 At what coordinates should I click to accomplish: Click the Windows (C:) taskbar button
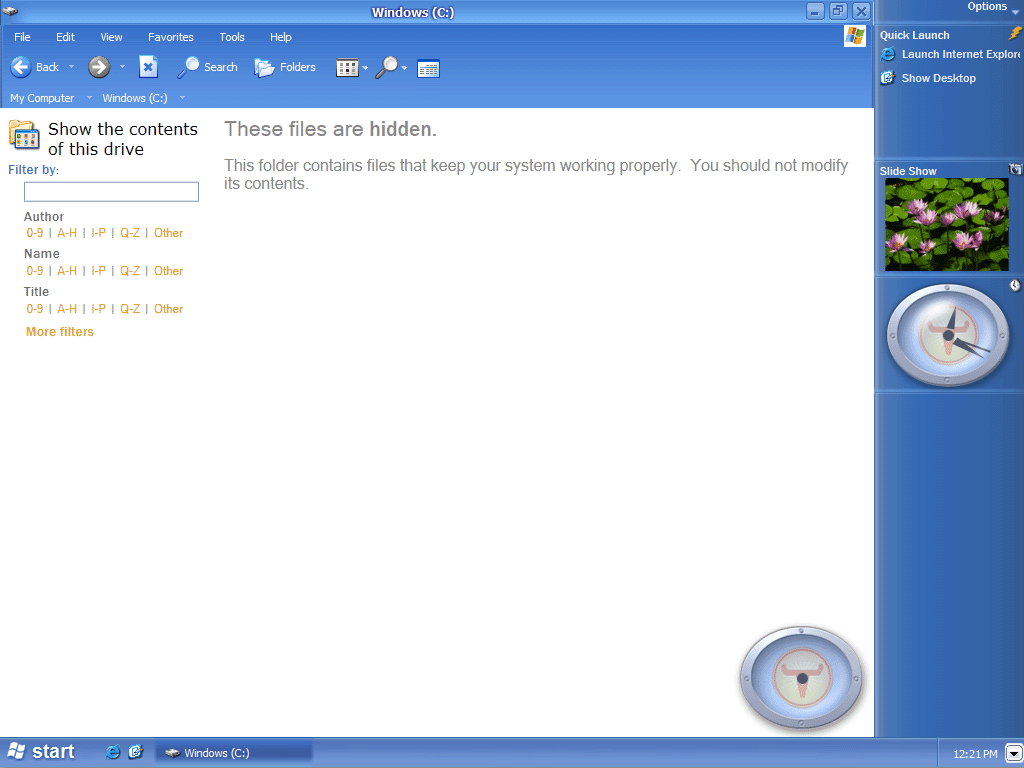click(234, 753)
